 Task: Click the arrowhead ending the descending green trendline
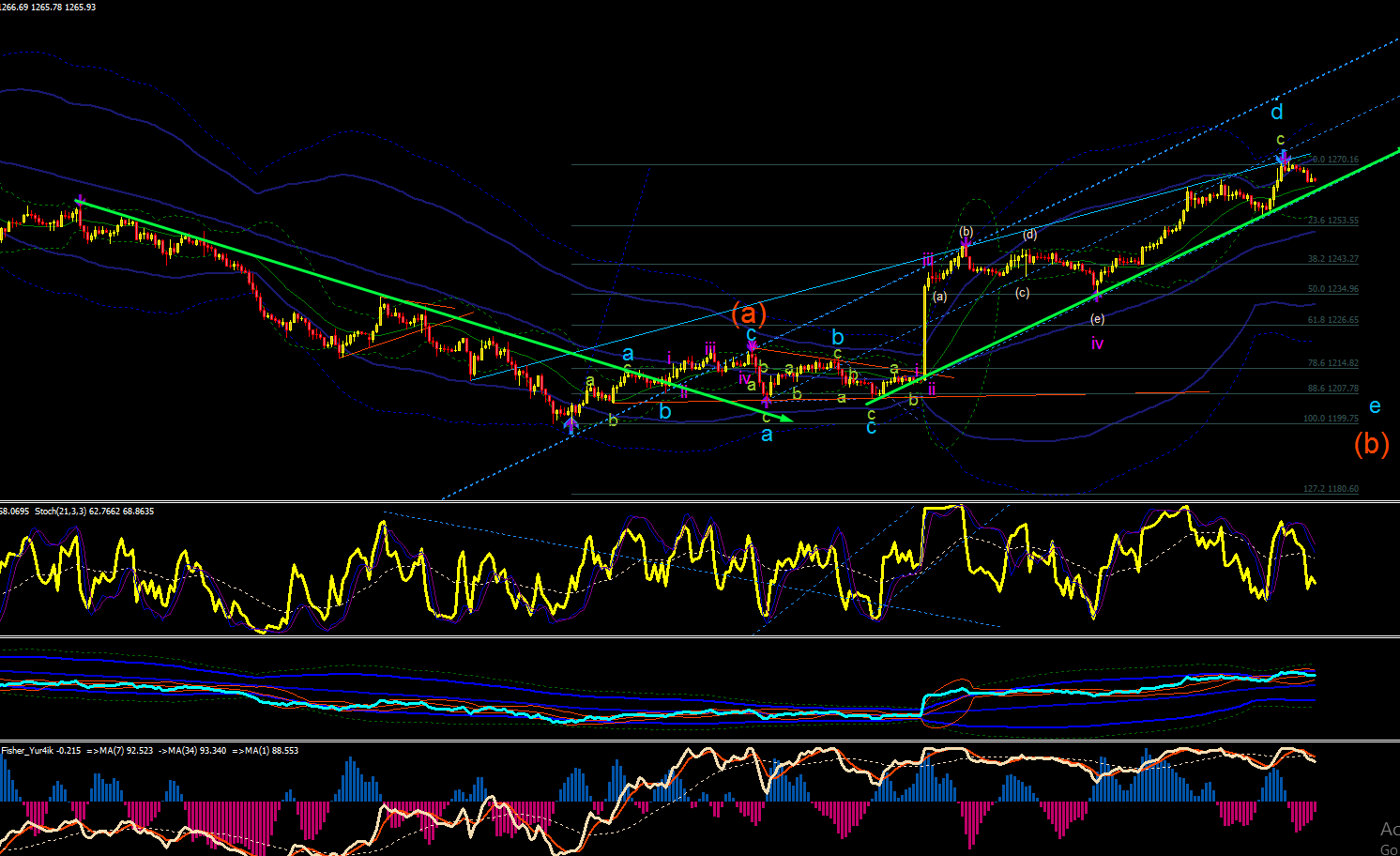[x=786, y=420]
